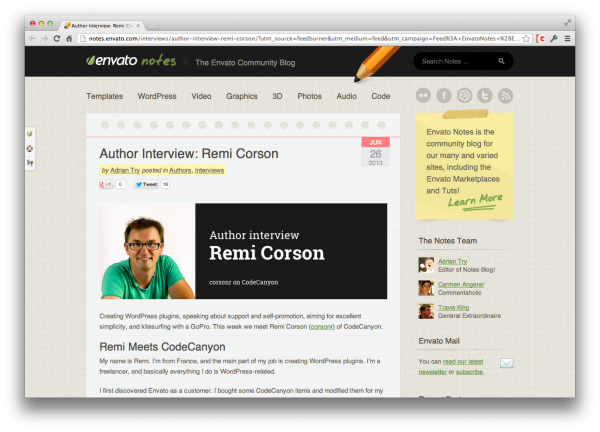Click the Tweet button
The image size is (600, 432).
click(146, 184)
